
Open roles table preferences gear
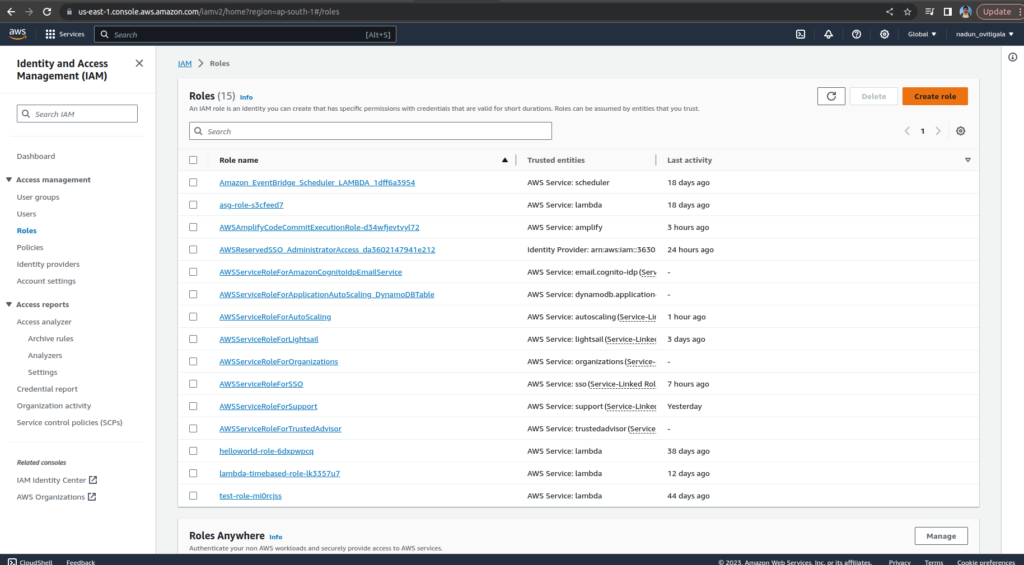tap(960, 131)
